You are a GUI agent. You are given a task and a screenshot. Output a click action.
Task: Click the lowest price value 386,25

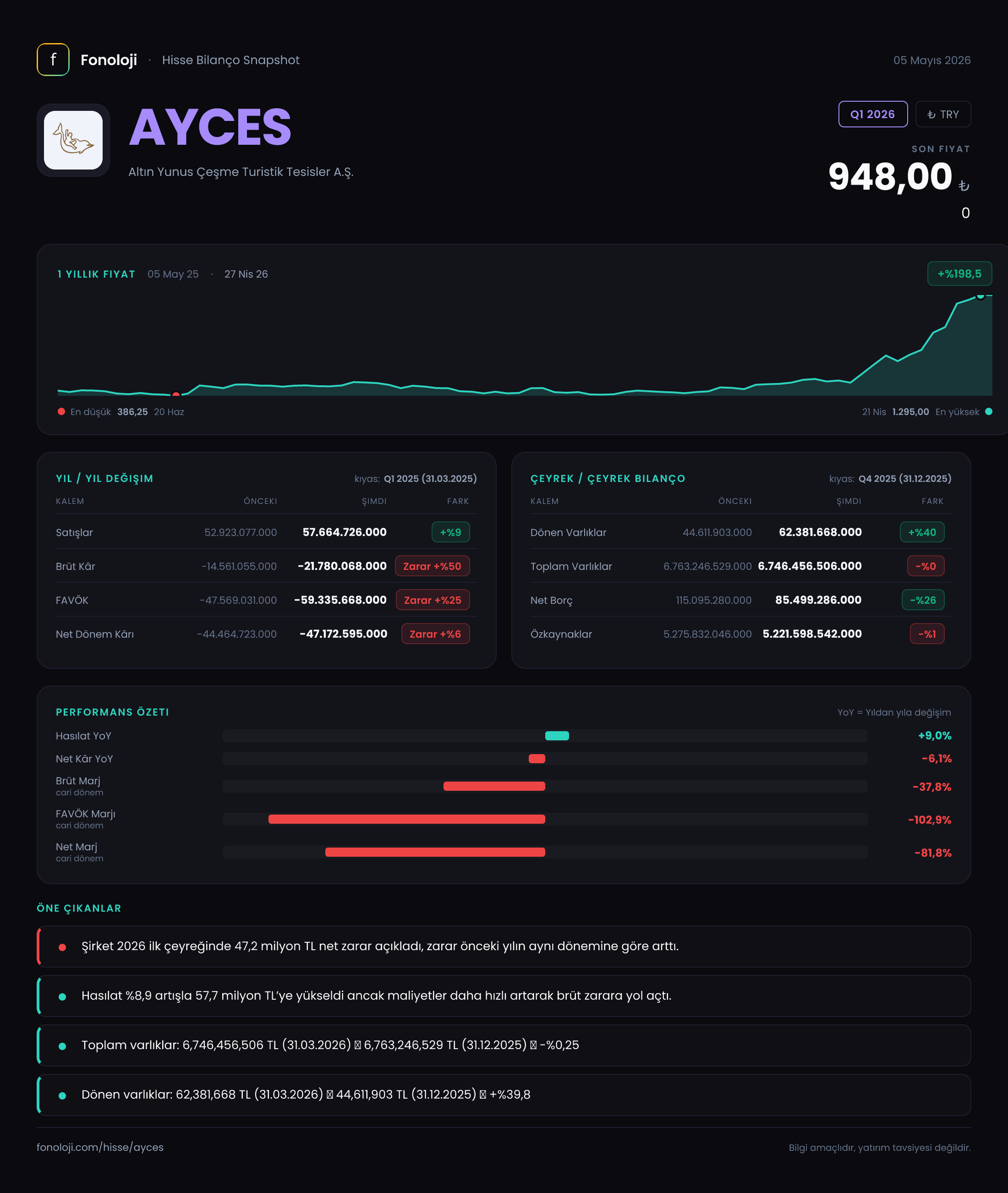132,412
